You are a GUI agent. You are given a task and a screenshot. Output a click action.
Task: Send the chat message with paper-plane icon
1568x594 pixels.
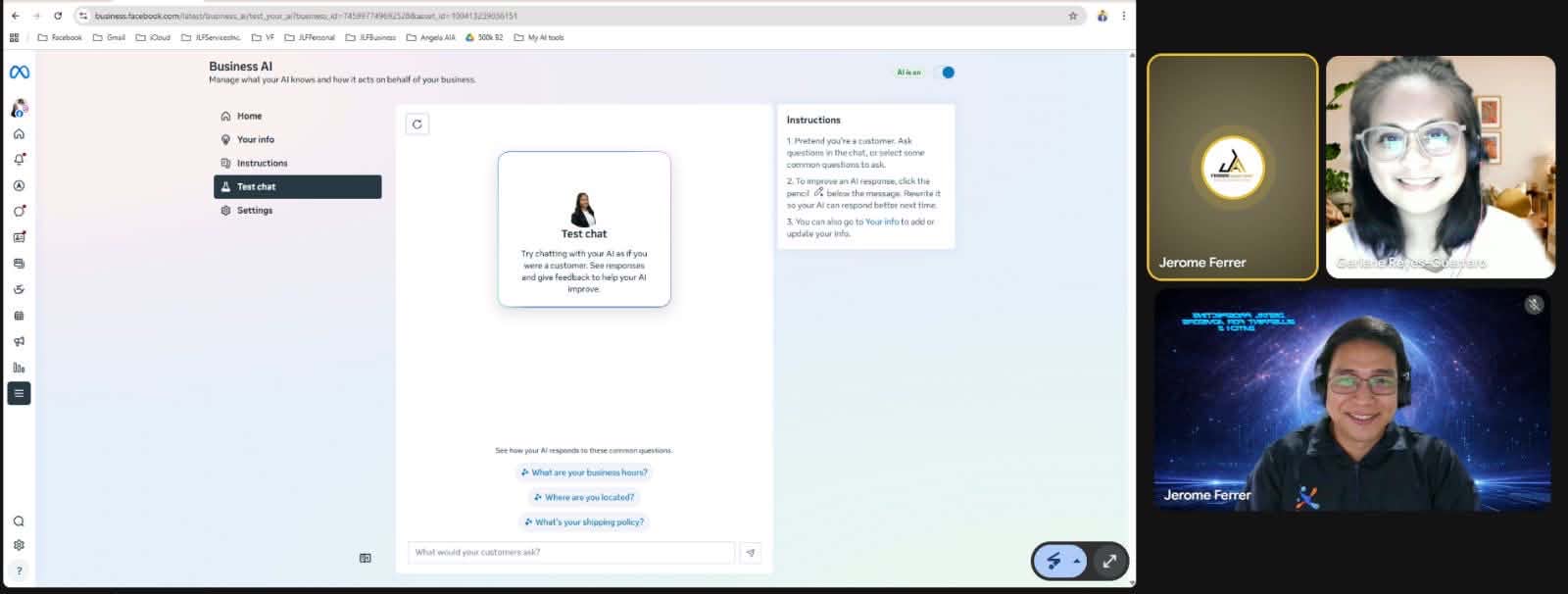click(751, 553)
